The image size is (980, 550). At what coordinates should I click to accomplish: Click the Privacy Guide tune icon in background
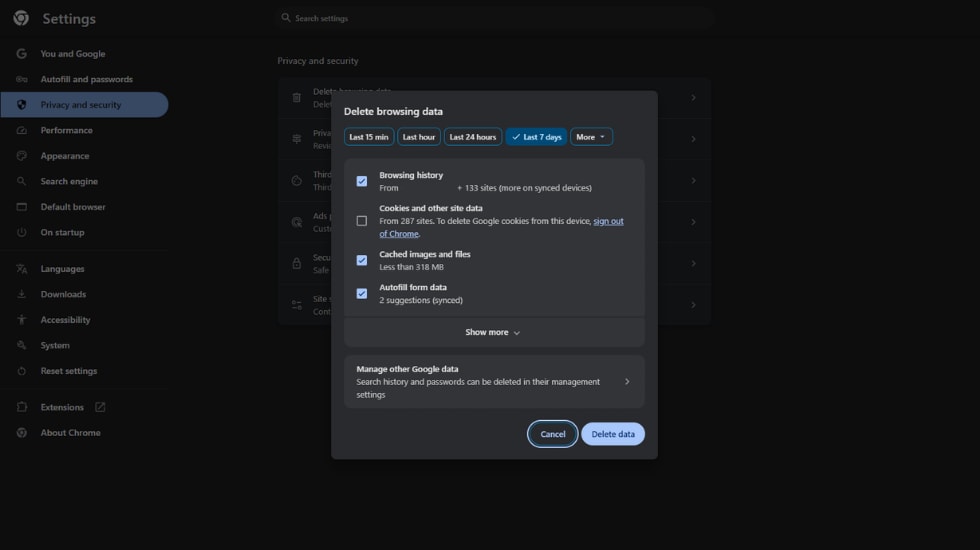(x=297, y=139)
